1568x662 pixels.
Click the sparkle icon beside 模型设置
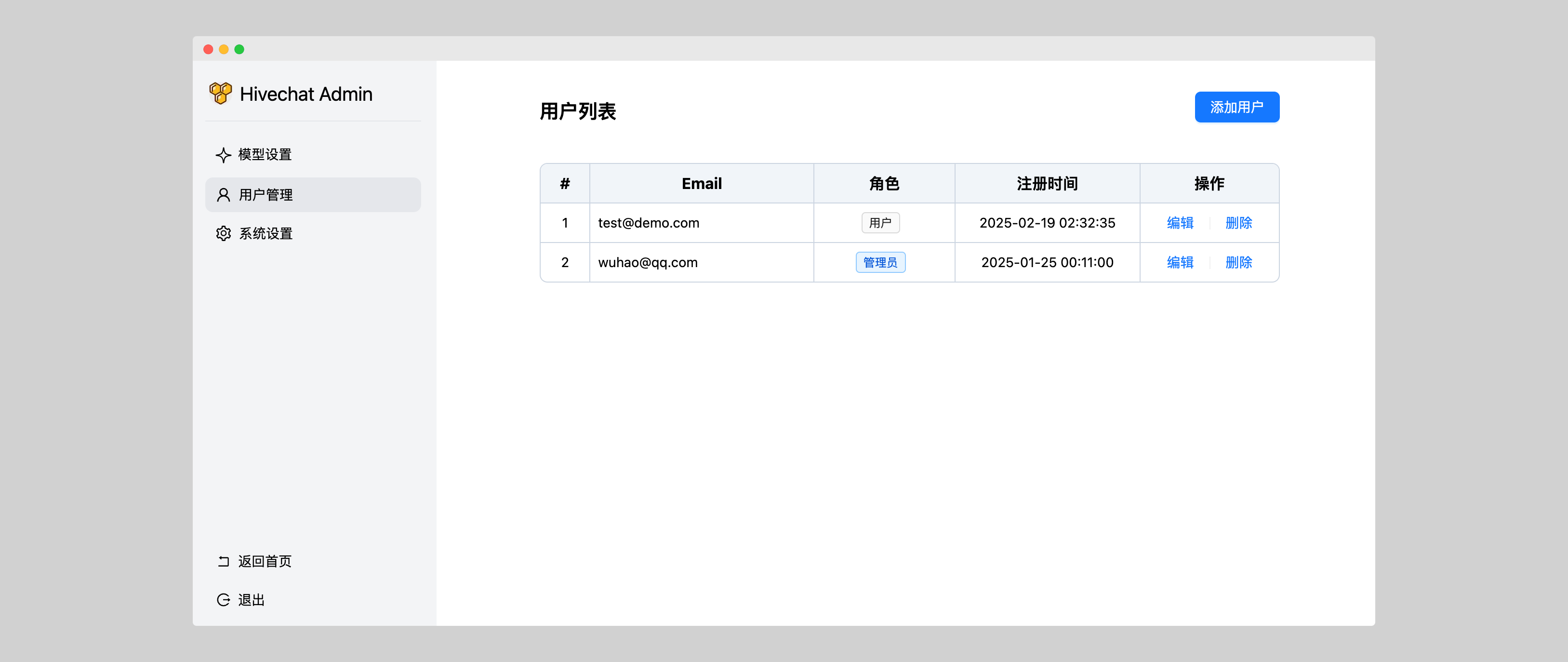224,155
